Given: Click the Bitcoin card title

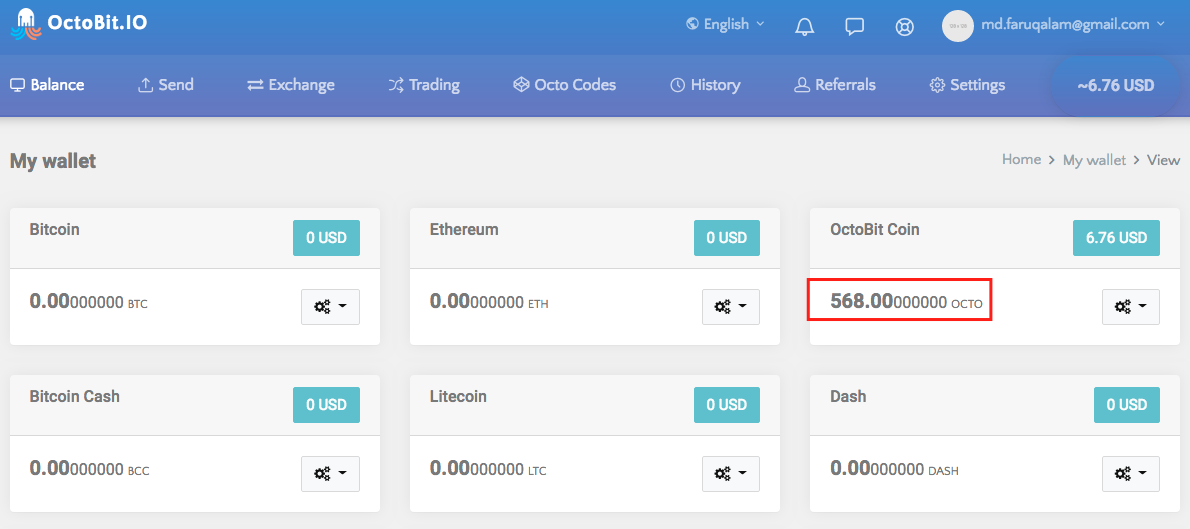Looking at the screenshot, I should click(x=55, y=229).
